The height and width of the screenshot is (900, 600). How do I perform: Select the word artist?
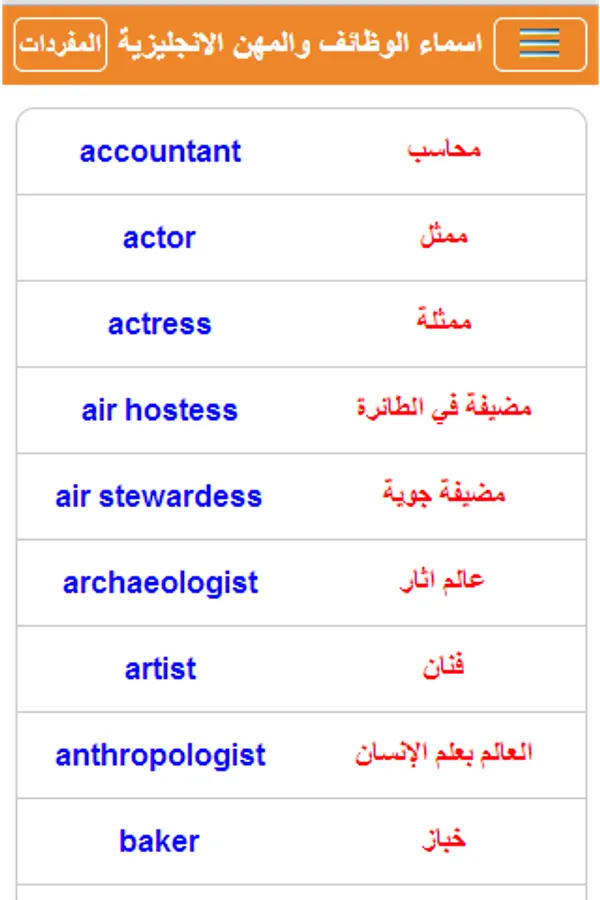[x=160, y=669]
